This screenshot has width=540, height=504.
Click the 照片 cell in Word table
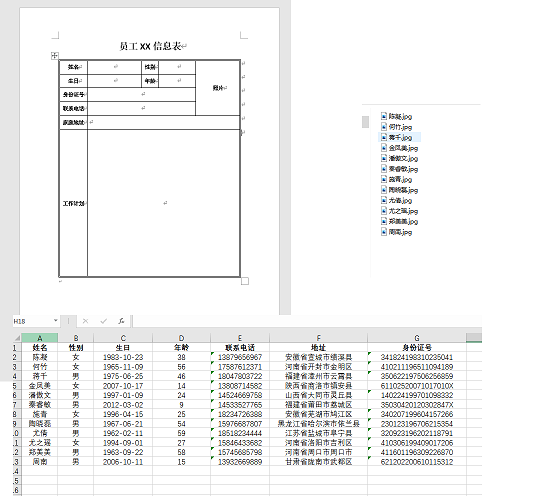tap(218, 88)
